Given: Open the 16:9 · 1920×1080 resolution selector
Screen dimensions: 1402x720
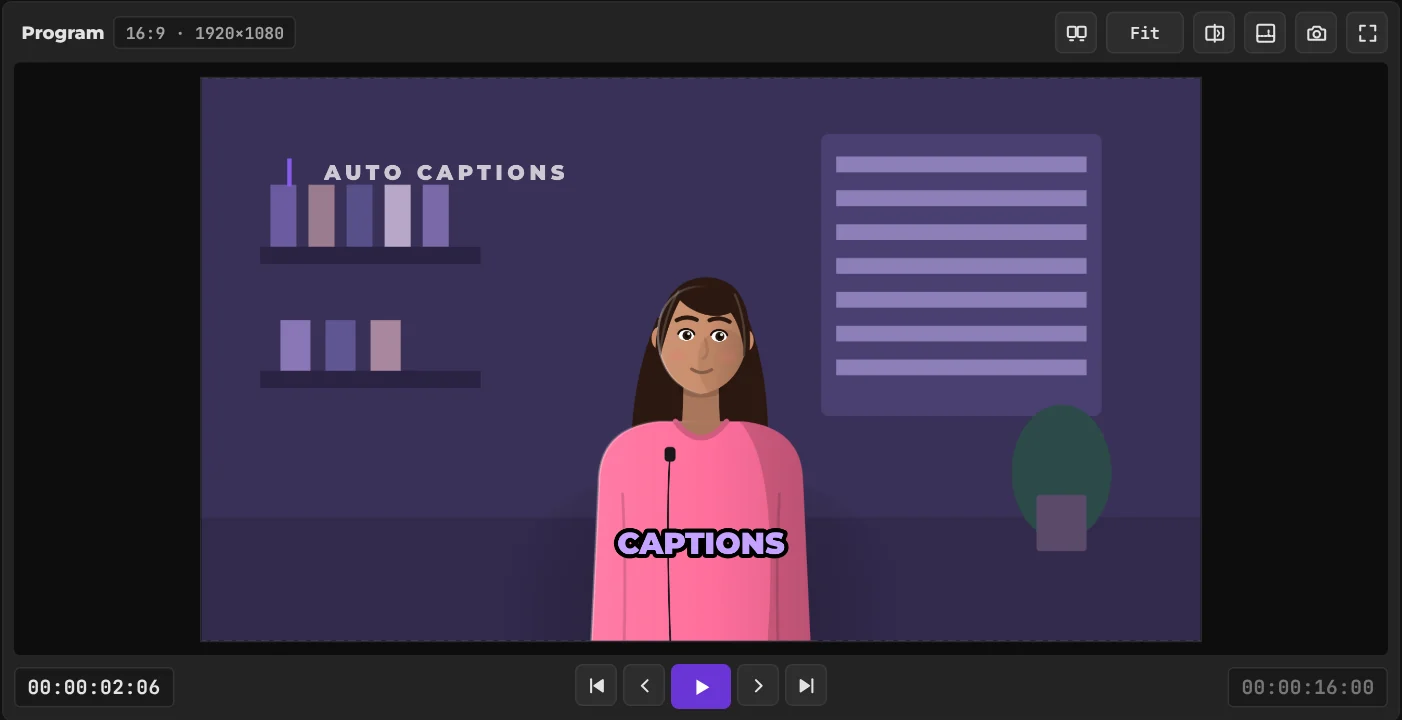Looking at the screenshot, I should pos(204,33).
